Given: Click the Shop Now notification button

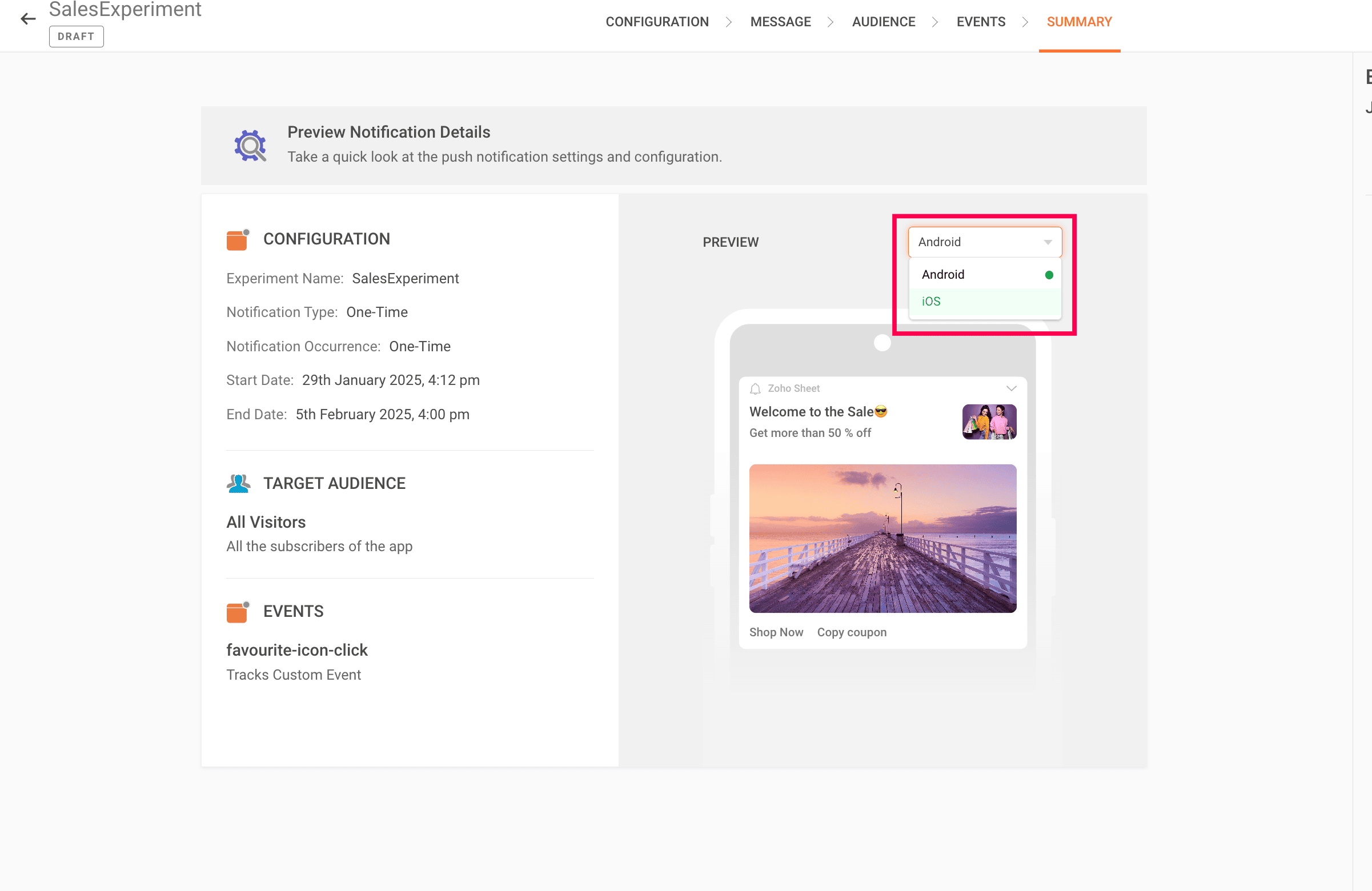Looking at the screenshot, I should pos(776,632).
